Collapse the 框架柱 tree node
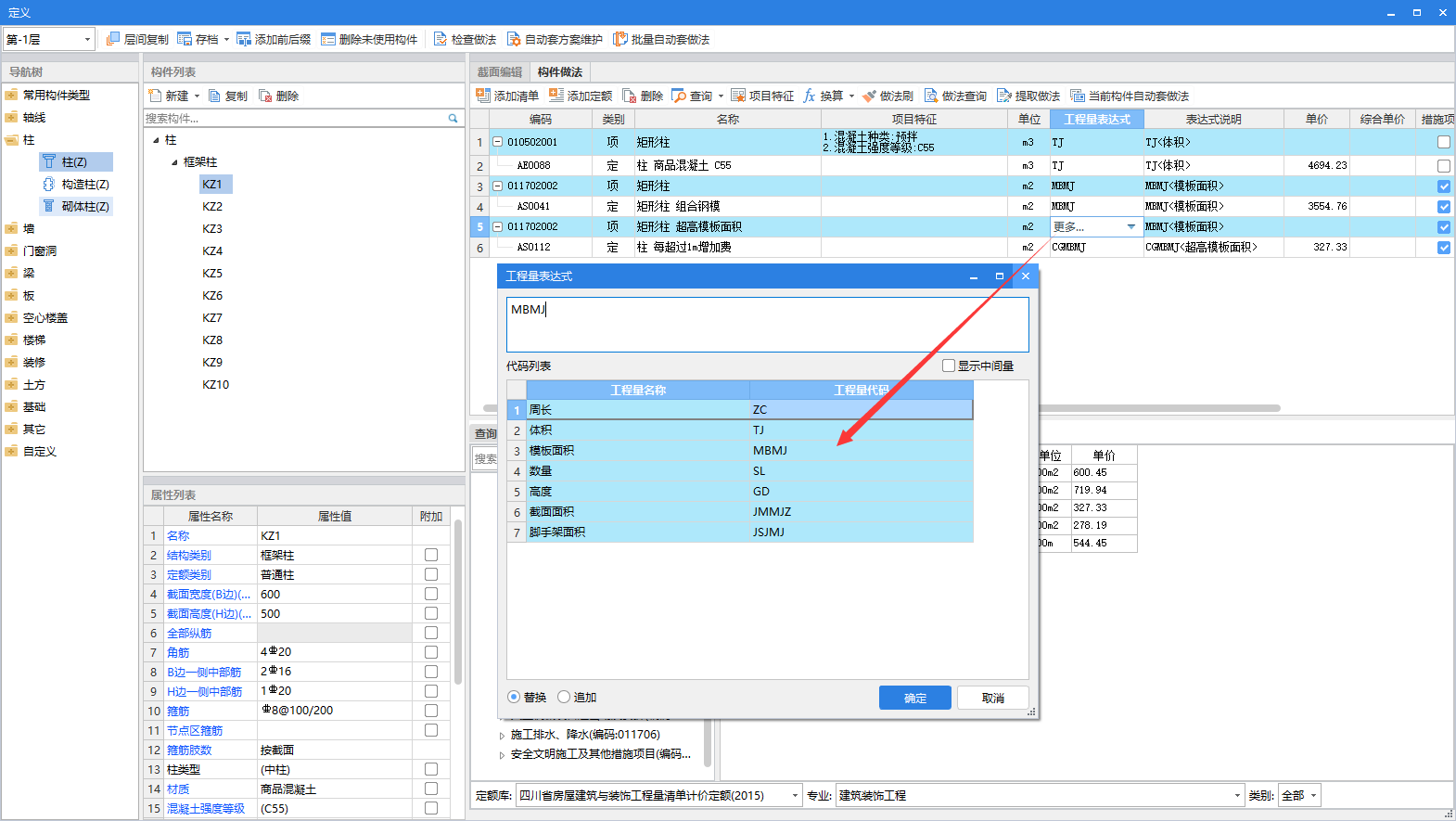 point(174,161)
